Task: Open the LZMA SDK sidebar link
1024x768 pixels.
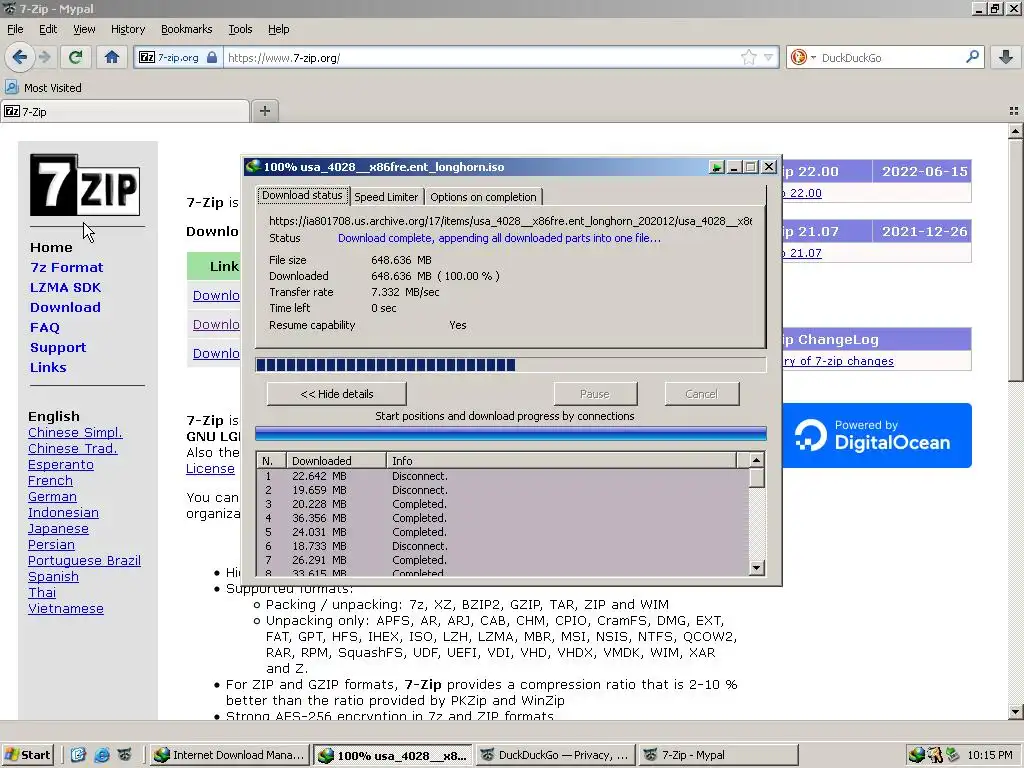Action: coord(65,287)
